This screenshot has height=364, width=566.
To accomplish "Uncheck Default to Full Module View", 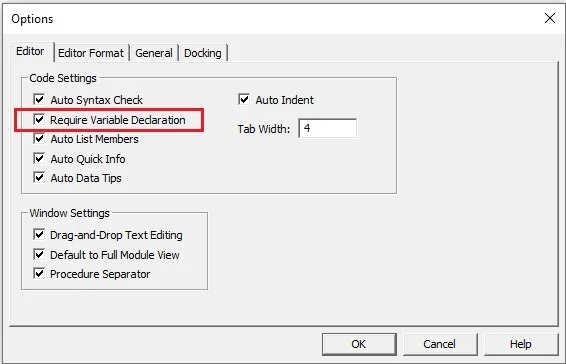I will pos(39,254).
